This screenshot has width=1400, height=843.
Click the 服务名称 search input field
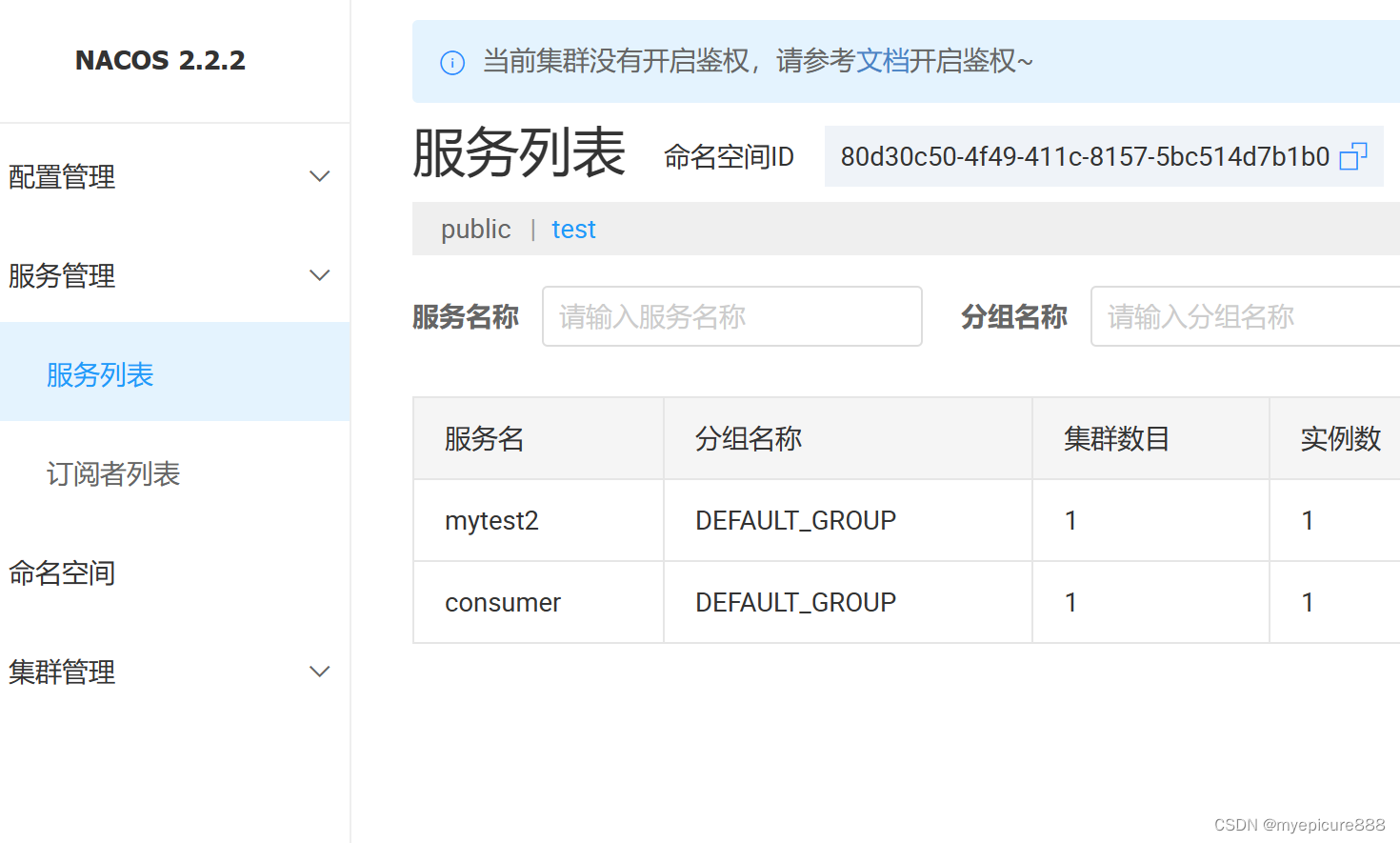pyautogui.click(x=731, y=316)
